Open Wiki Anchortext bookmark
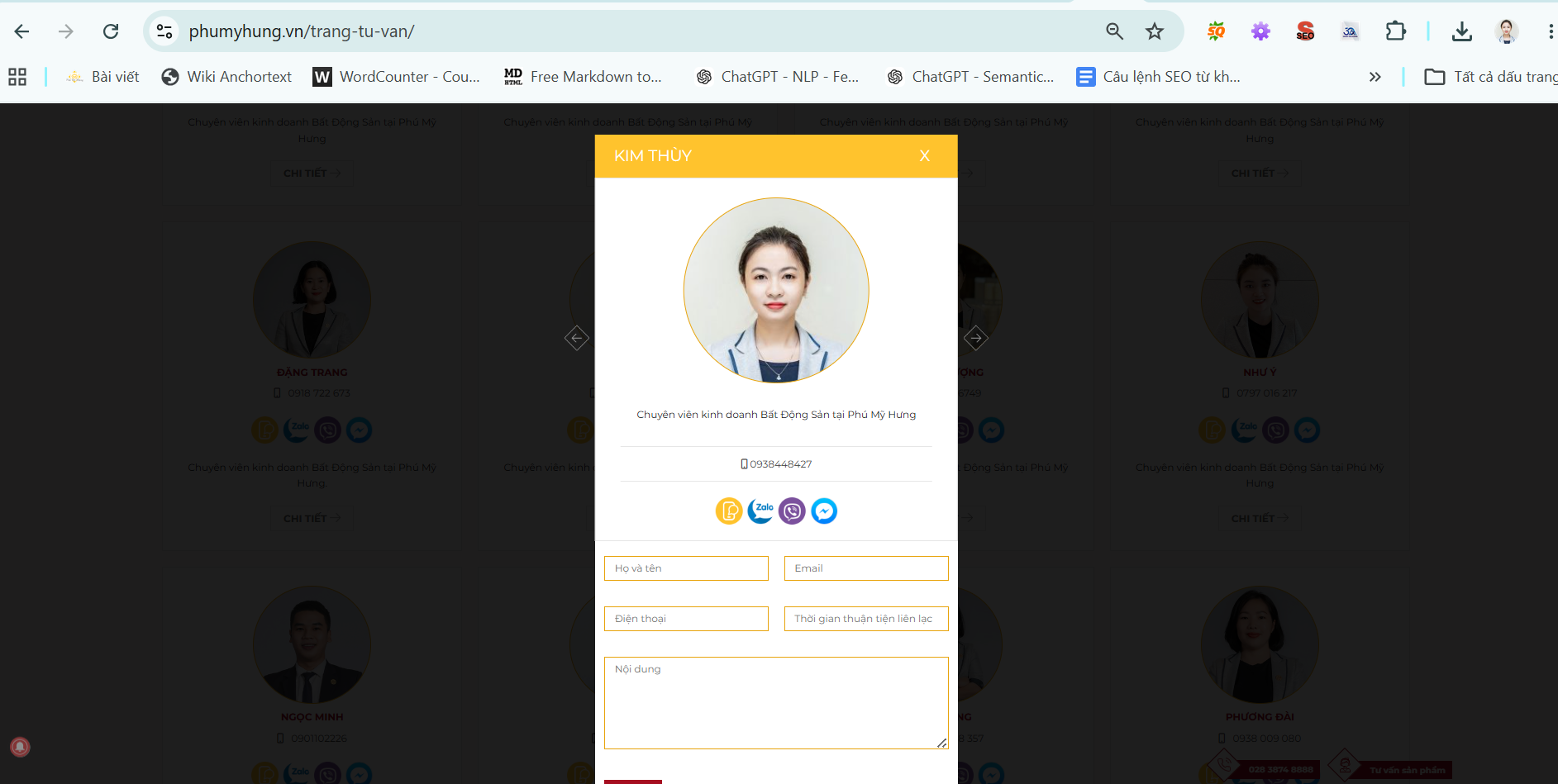The height and width of the screenshot is (784, 1558). click(226, 77)
